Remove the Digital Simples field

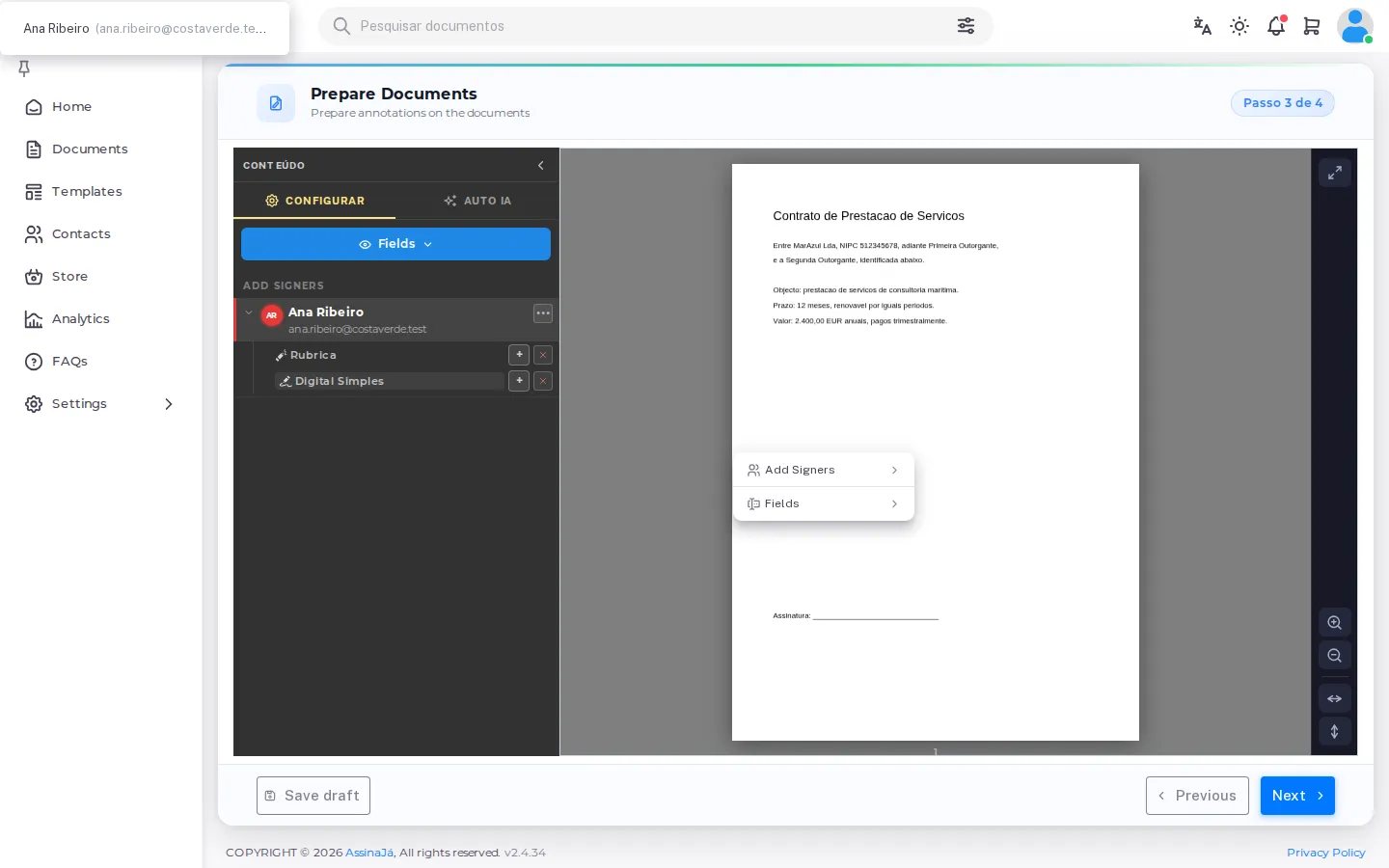click(543, 381)
